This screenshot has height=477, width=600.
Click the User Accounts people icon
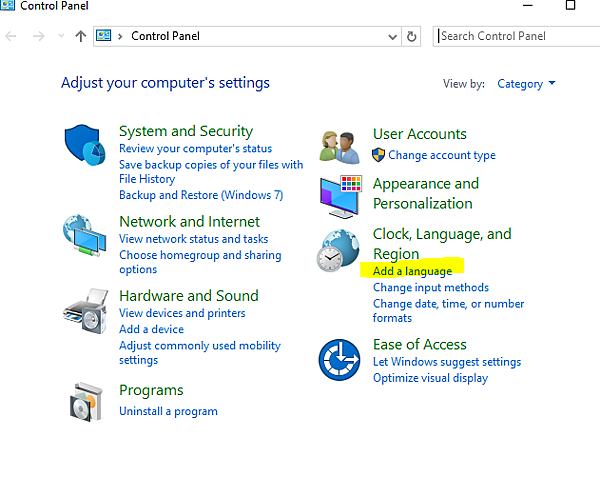click(339, 146)
